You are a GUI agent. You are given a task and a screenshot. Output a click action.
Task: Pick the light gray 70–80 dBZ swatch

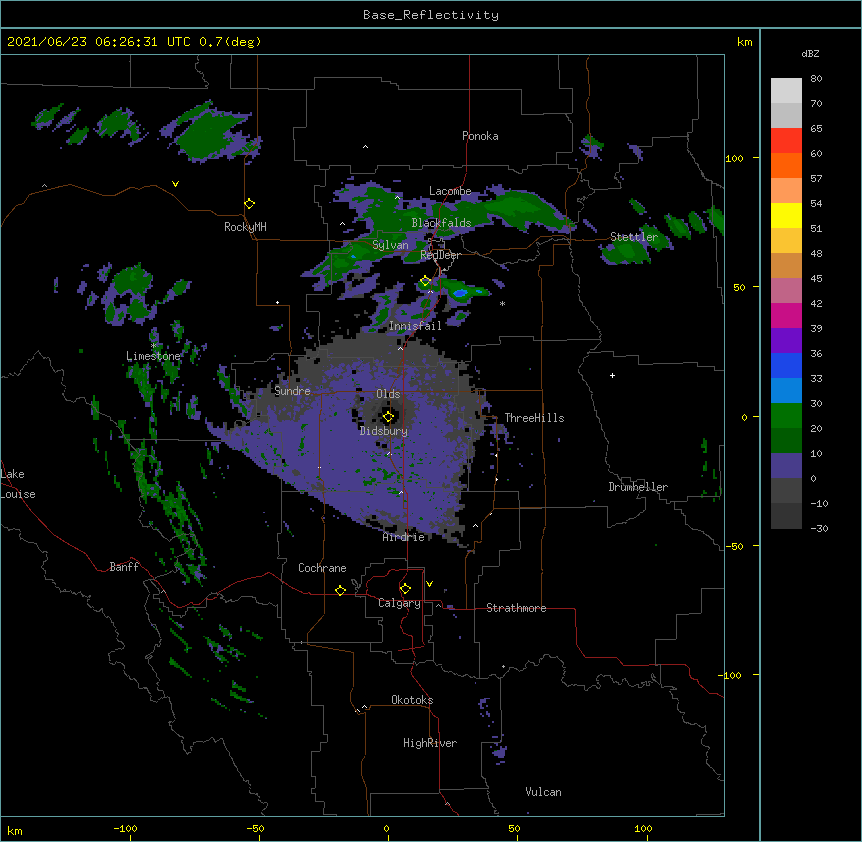(x=786, y=91)
